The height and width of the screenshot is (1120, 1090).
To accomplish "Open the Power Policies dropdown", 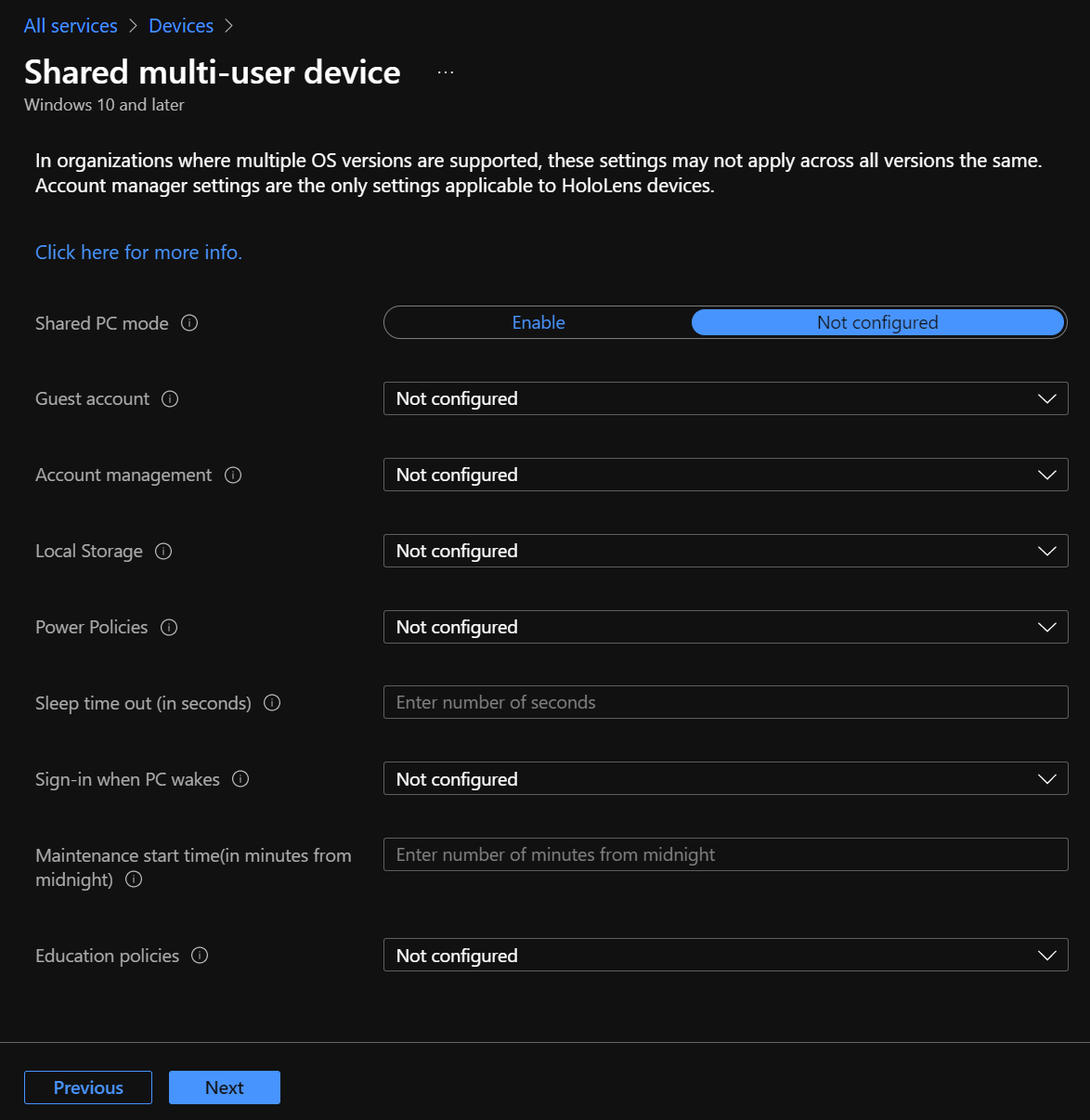I will 726,627.
